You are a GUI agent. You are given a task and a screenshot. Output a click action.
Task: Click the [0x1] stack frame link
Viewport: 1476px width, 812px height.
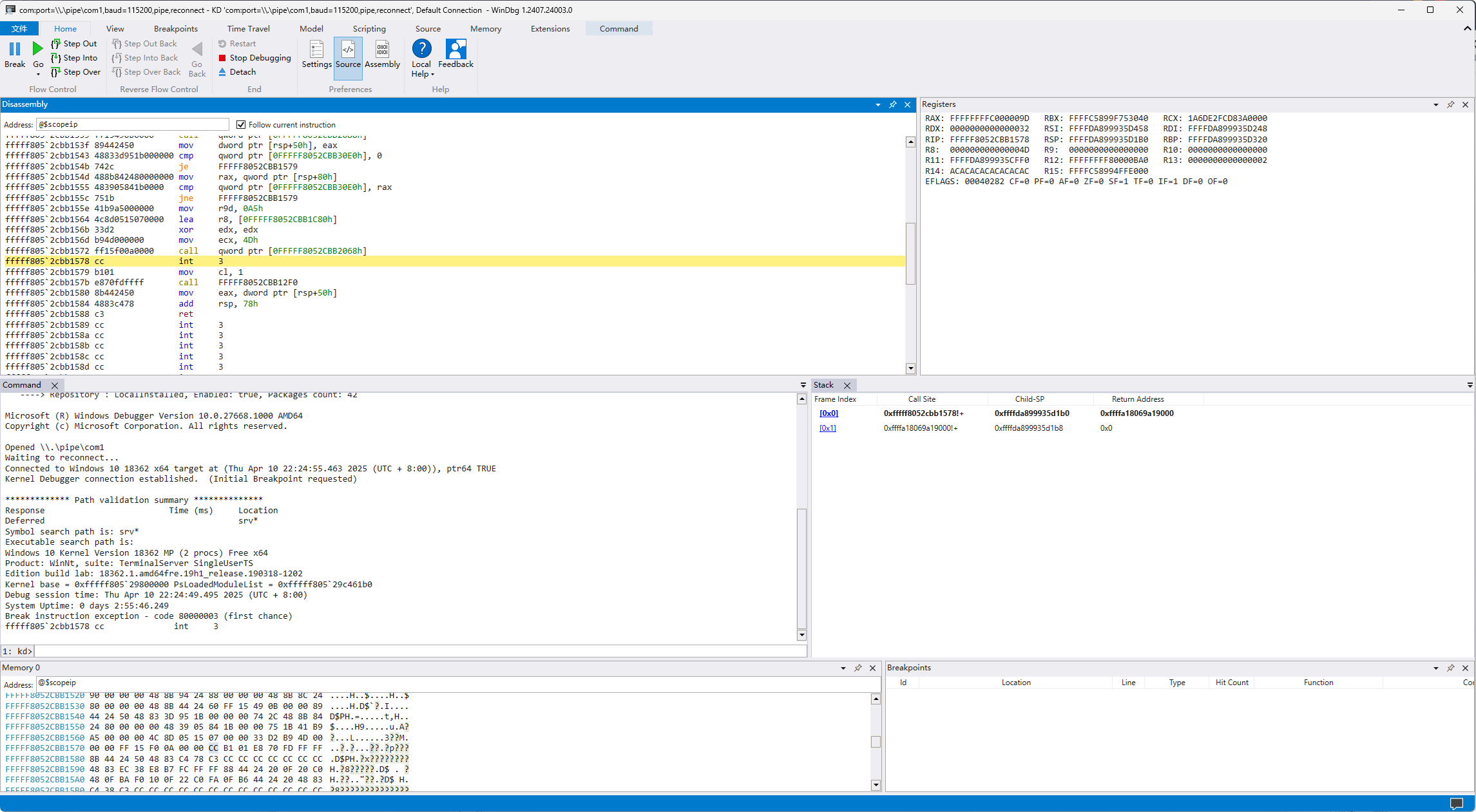click(x=827, y=428)
